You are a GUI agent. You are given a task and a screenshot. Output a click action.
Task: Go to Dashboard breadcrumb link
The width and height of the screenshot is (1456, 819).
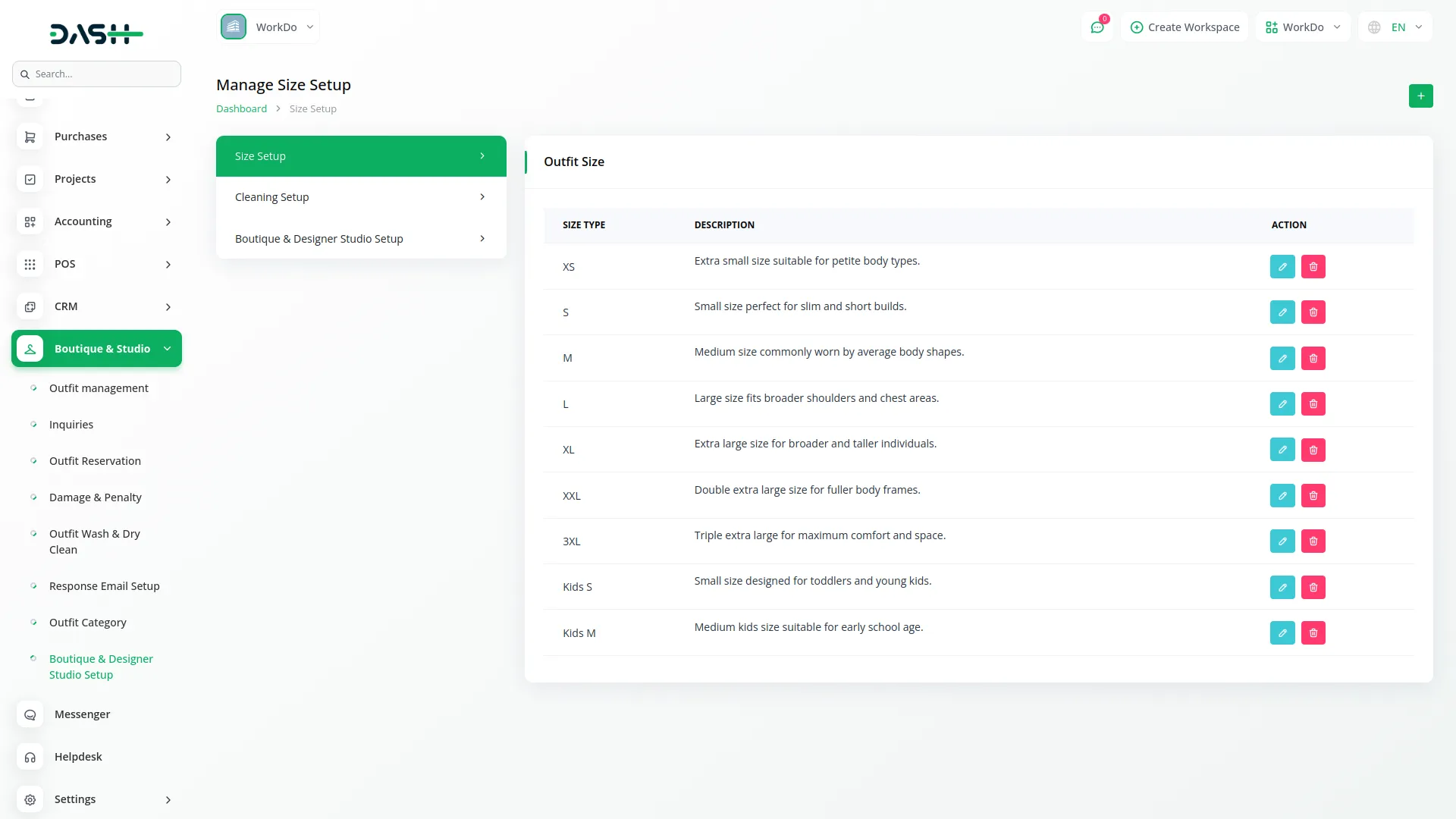[241, 109]
